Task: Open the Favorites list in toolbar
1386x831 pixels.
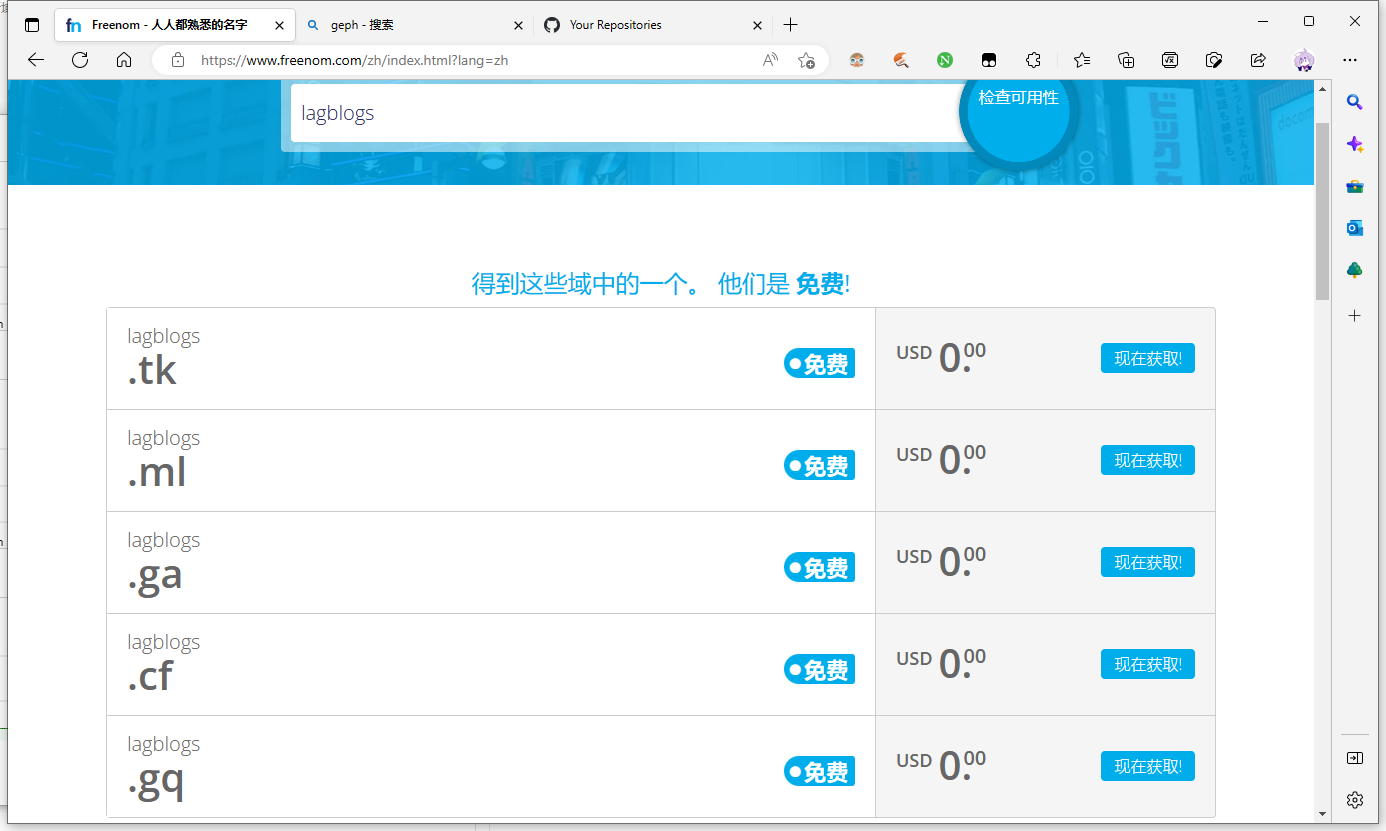Action: click(x=1082, y=60)
